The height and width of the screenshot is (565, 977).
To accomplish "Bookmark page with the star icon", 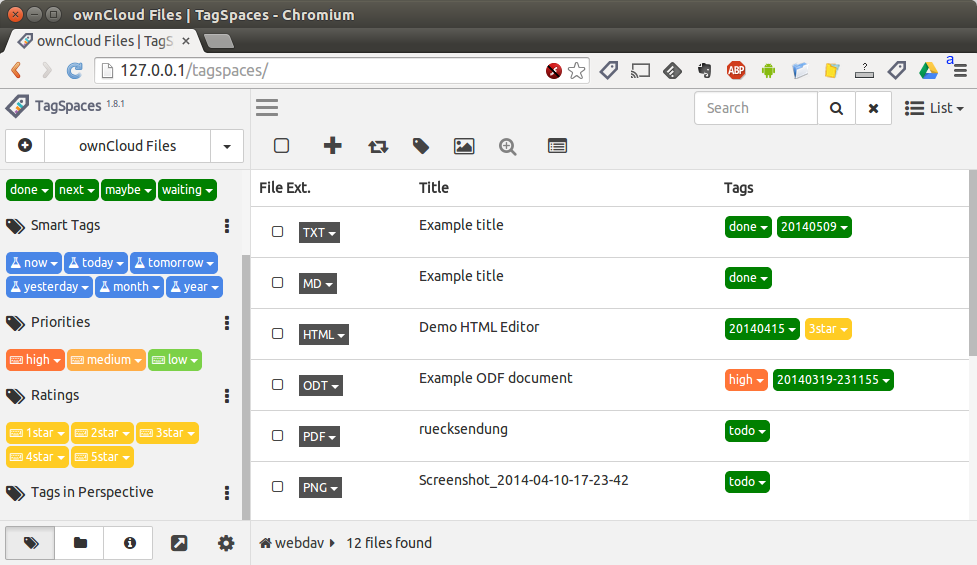I will point(576,70).
